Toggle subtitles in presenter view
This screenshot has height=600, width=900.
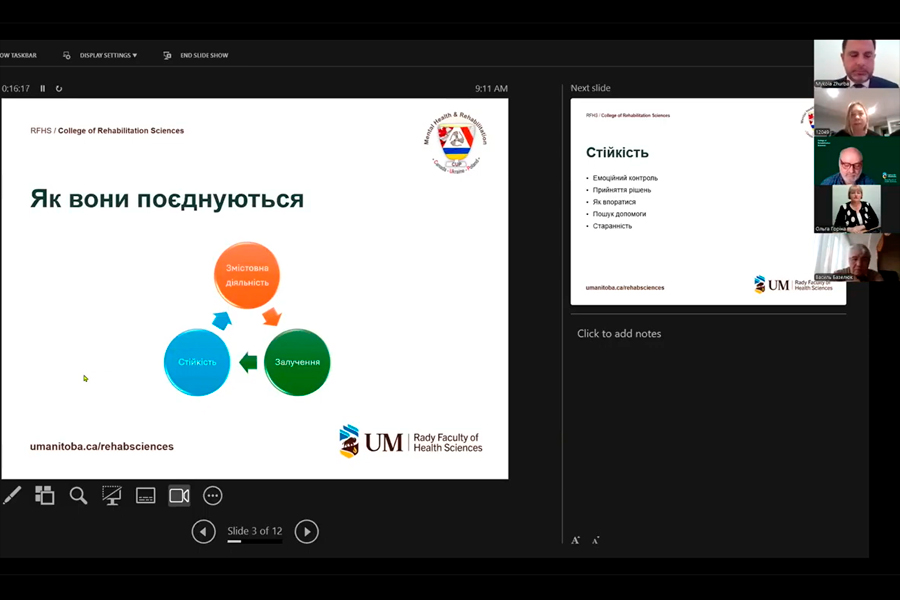pyautogui.click(x=146, y=496)
